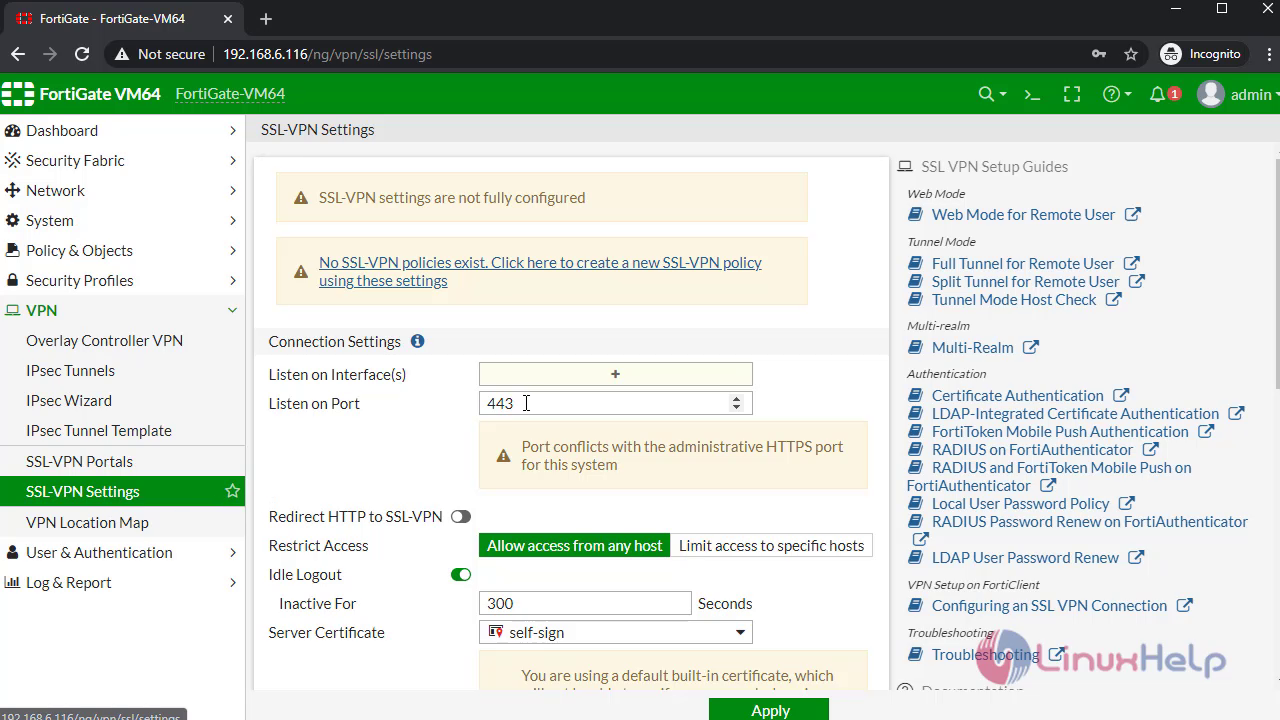This screenshot has width=1280, height=720.
Task: Expand the Security Fabric menu
Action: click(x=122, y=160)
